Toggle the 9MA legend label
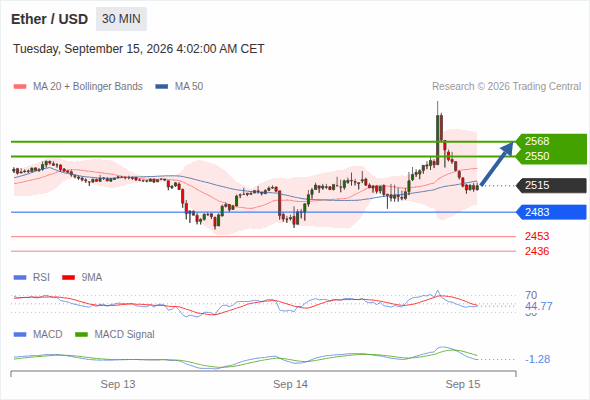This screenshot has height=400, width=590. (x=92, y=278)
